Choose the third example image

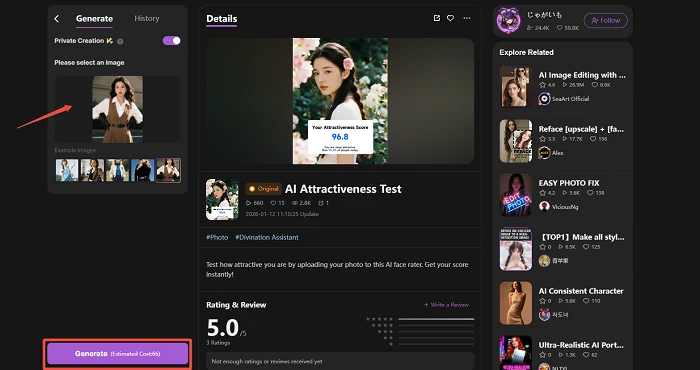click(x=117, y=170)
